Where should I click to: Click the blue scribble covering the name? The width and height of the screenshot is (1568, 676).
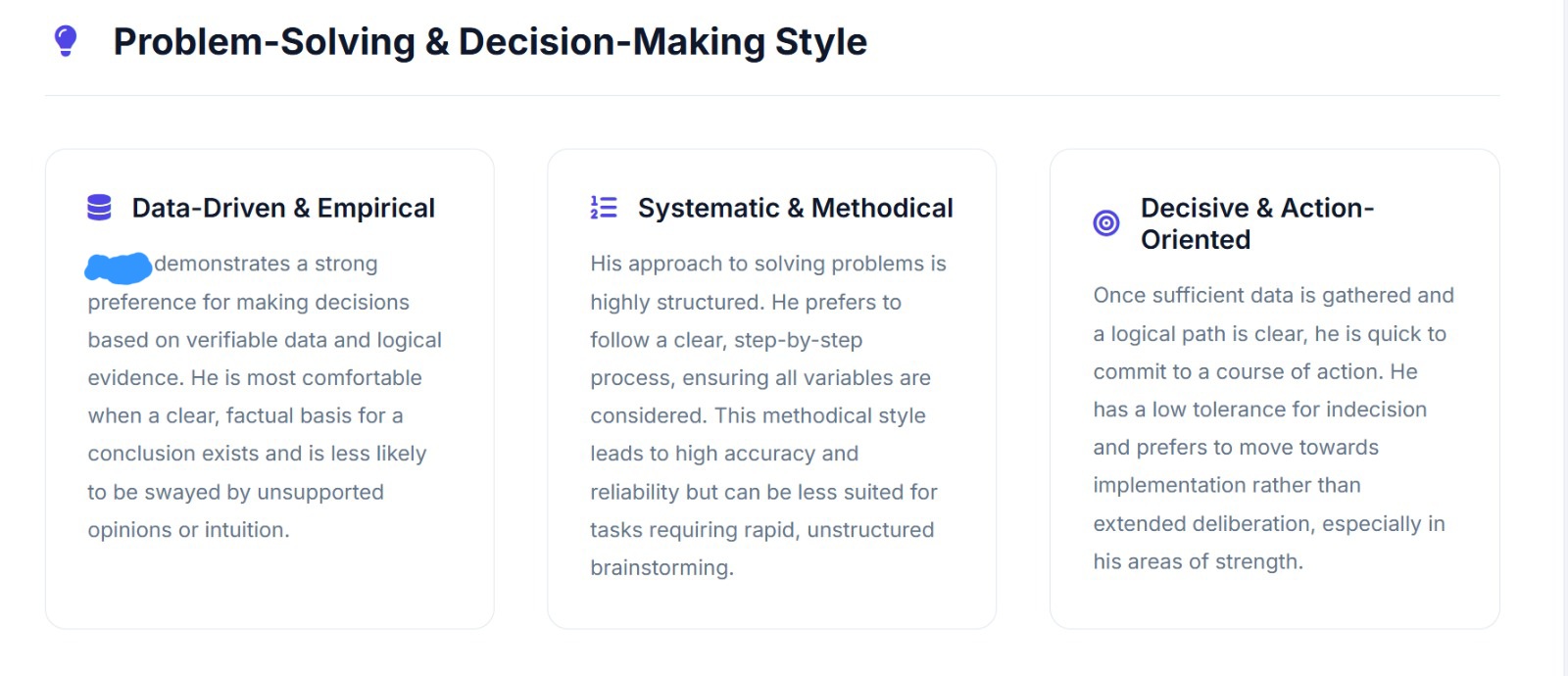click(119, 266)
